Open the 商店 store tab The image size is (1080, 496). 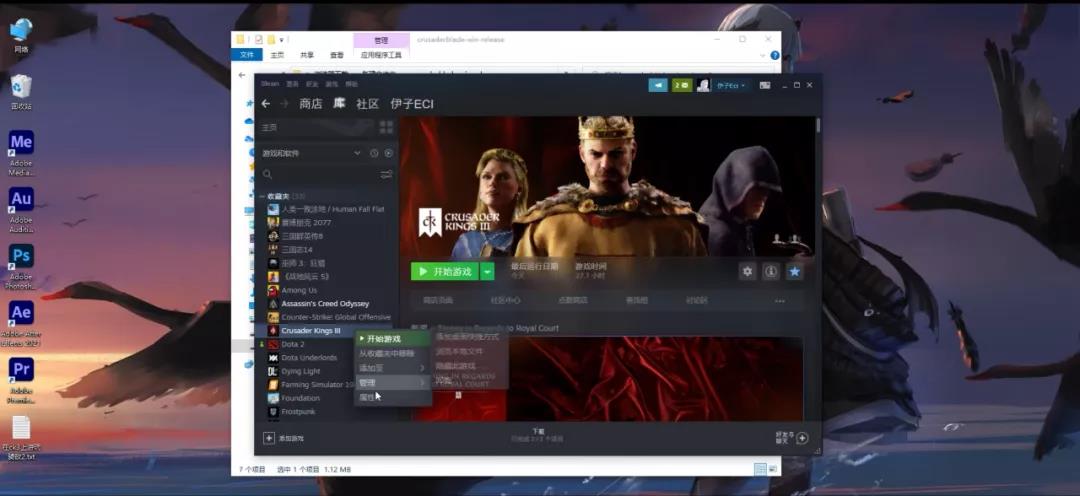point(311,104)
